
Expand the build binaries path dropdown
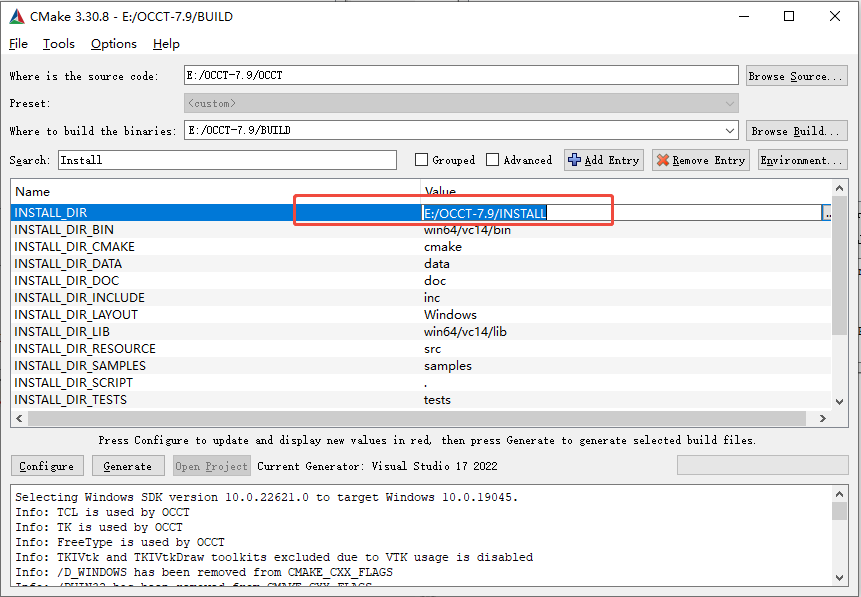730,131
